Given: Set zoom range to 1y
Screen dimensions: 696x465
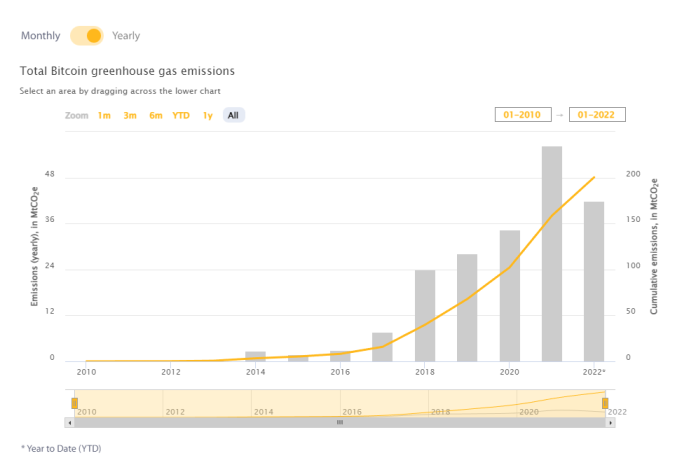Looking at the screenshot, I should click(x=208, y=115).
